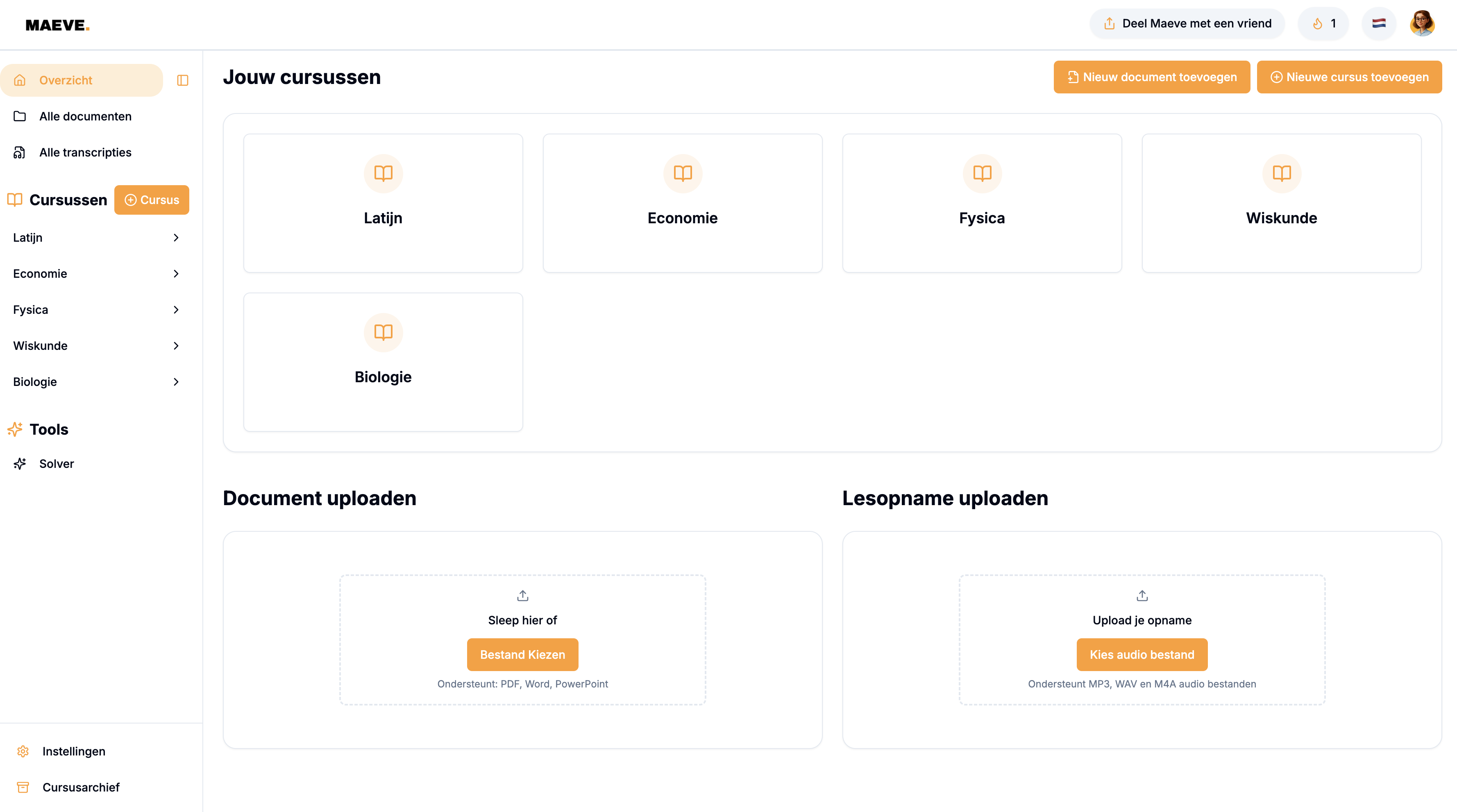Click the Cursusarchief archive icon
The width and height of the screenshot is (1457, 812).
click(x=23, y=787)
